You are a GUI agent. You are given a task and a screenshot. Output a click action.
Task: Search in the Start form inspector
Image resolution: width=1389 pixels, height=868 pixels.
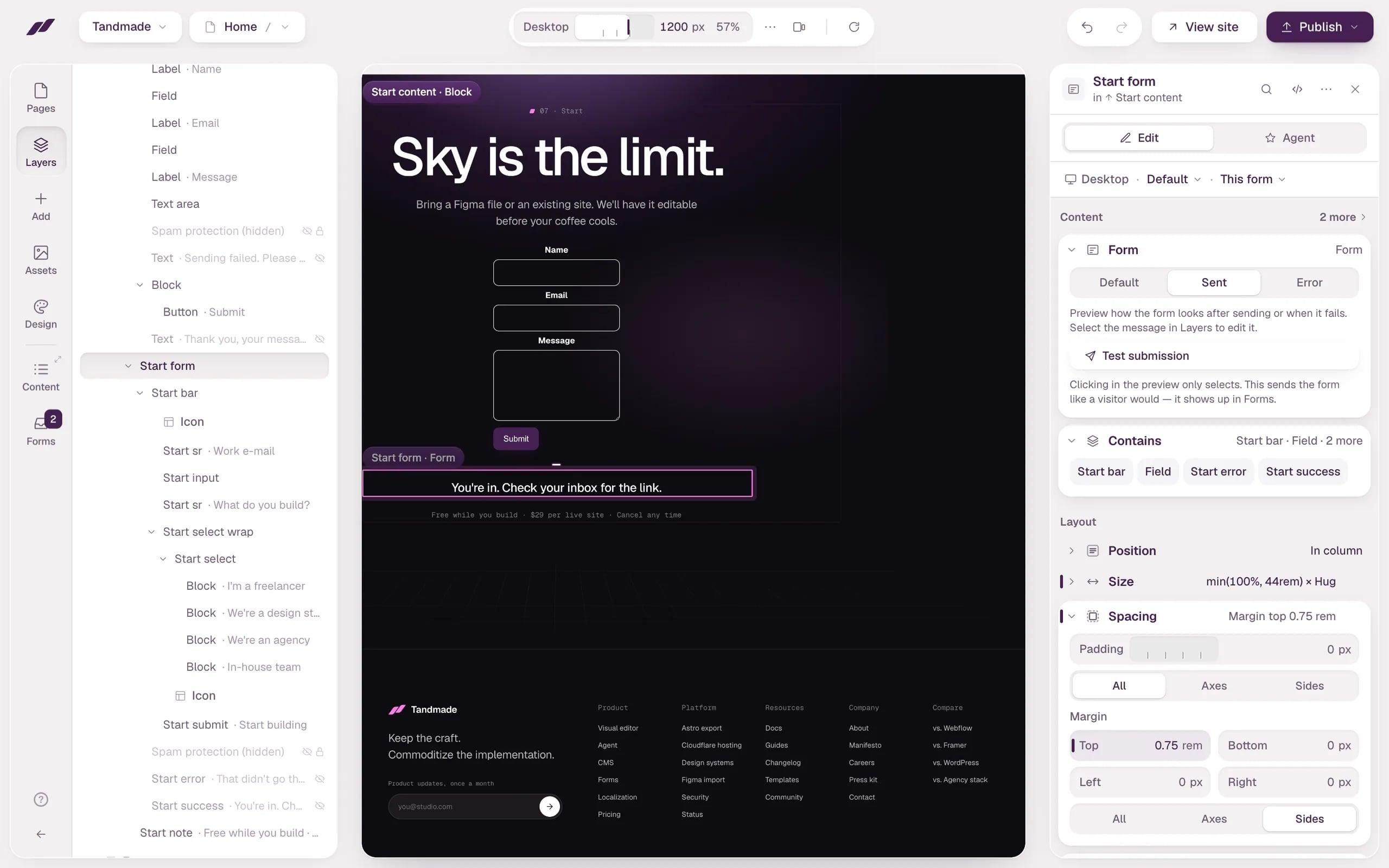pyautogui.click(x=1266, y=89)
